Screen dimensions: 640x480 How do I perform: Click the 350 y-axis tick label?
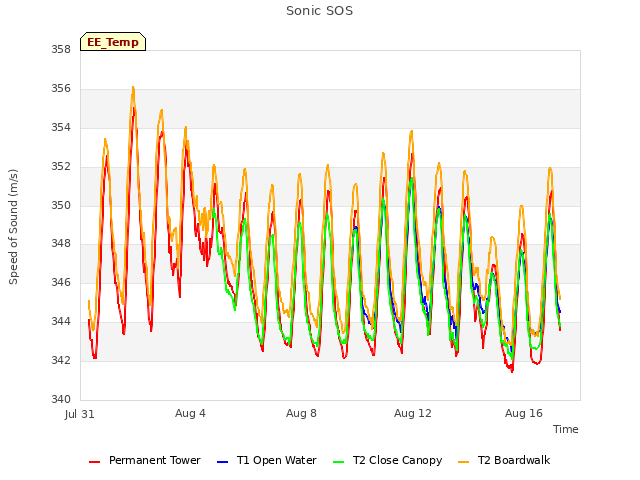click(61, 205)
